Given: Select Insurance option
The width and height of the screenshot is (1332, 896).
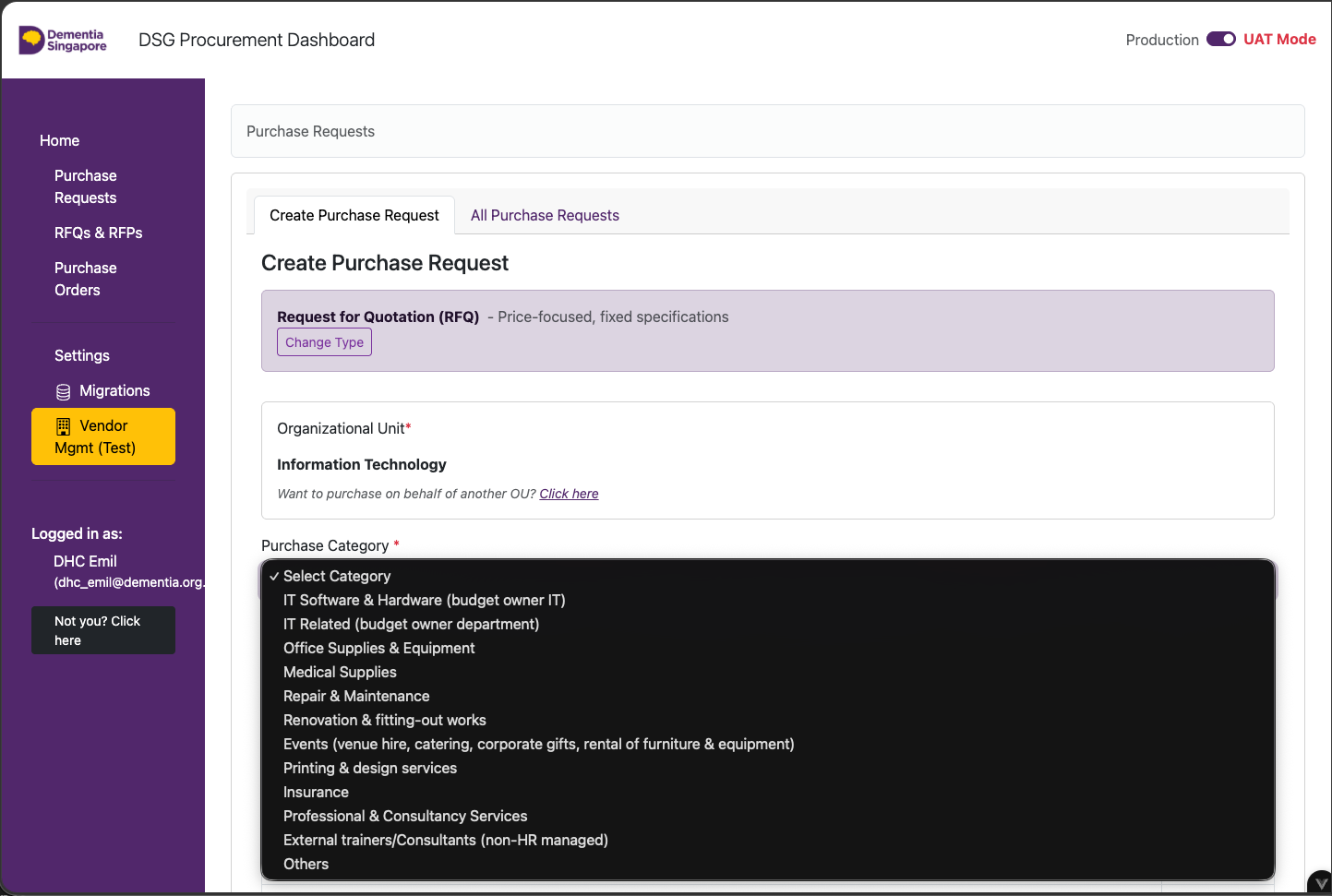Looking at the screenshot, I should tap(768, 792).
